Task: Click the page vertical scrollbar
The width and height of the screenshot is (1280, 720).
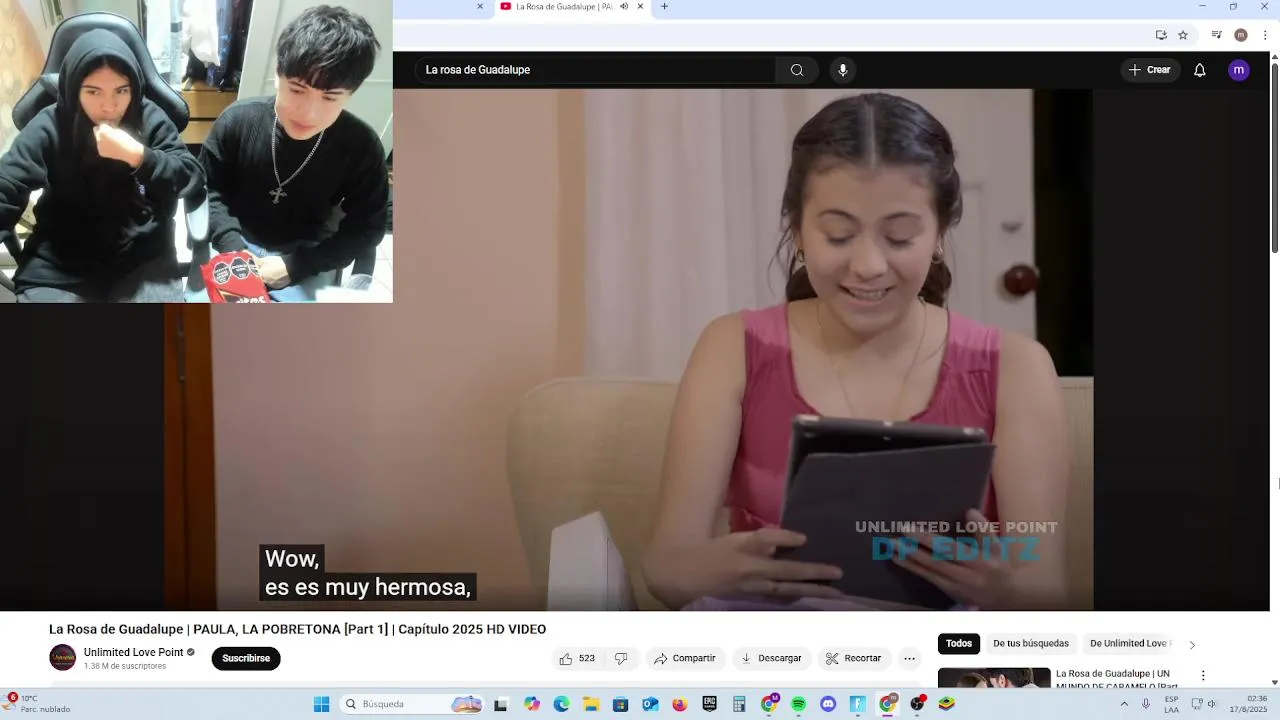Action: (1274, 156)
